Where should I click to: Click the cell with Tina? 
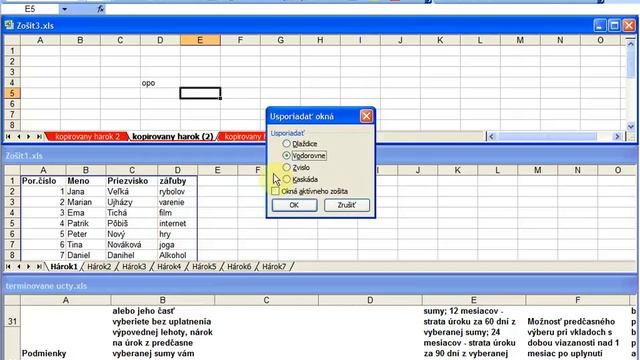click(86, 244)
